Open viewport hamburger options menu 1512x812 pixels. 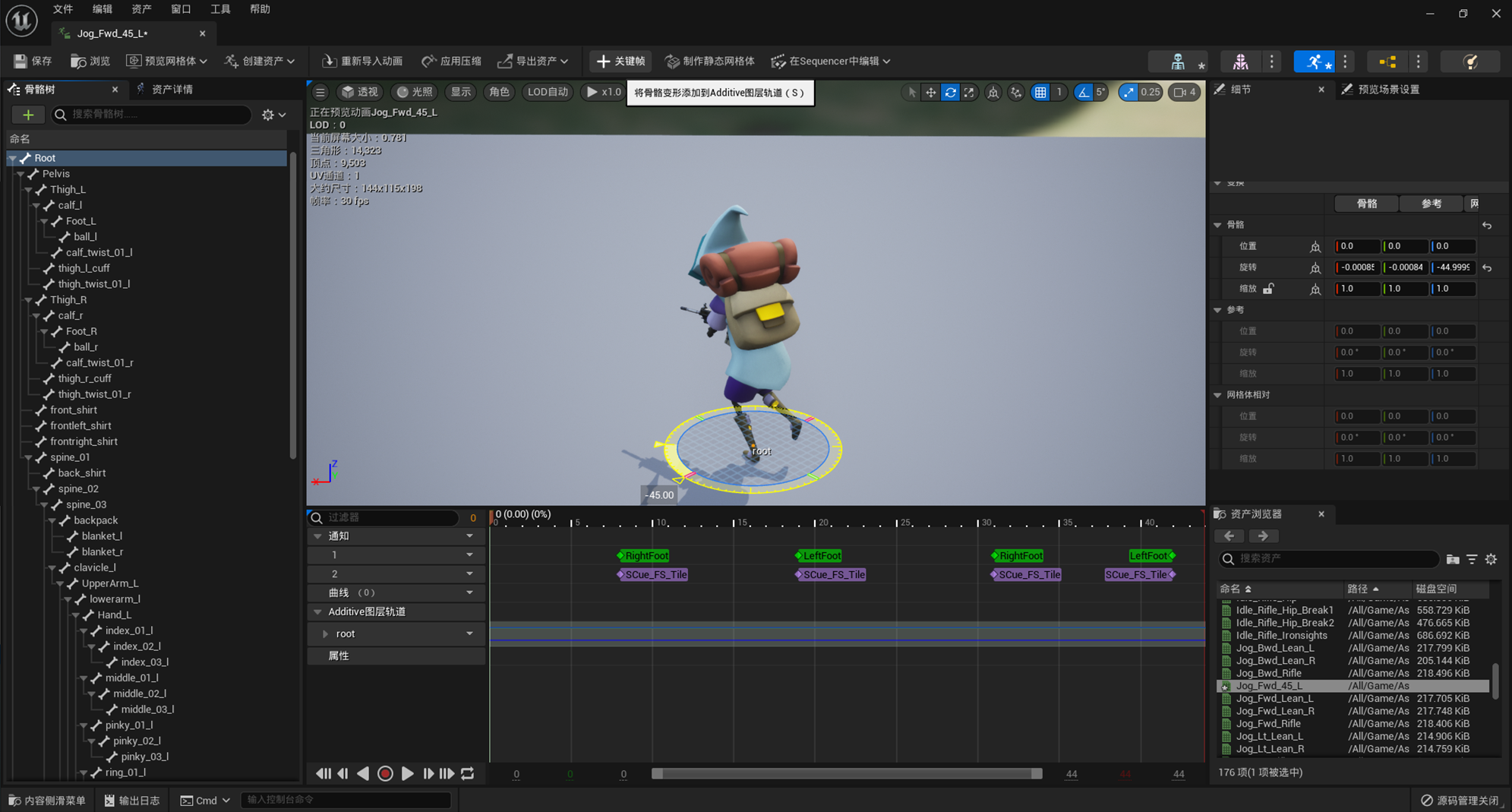coord(320,92)
